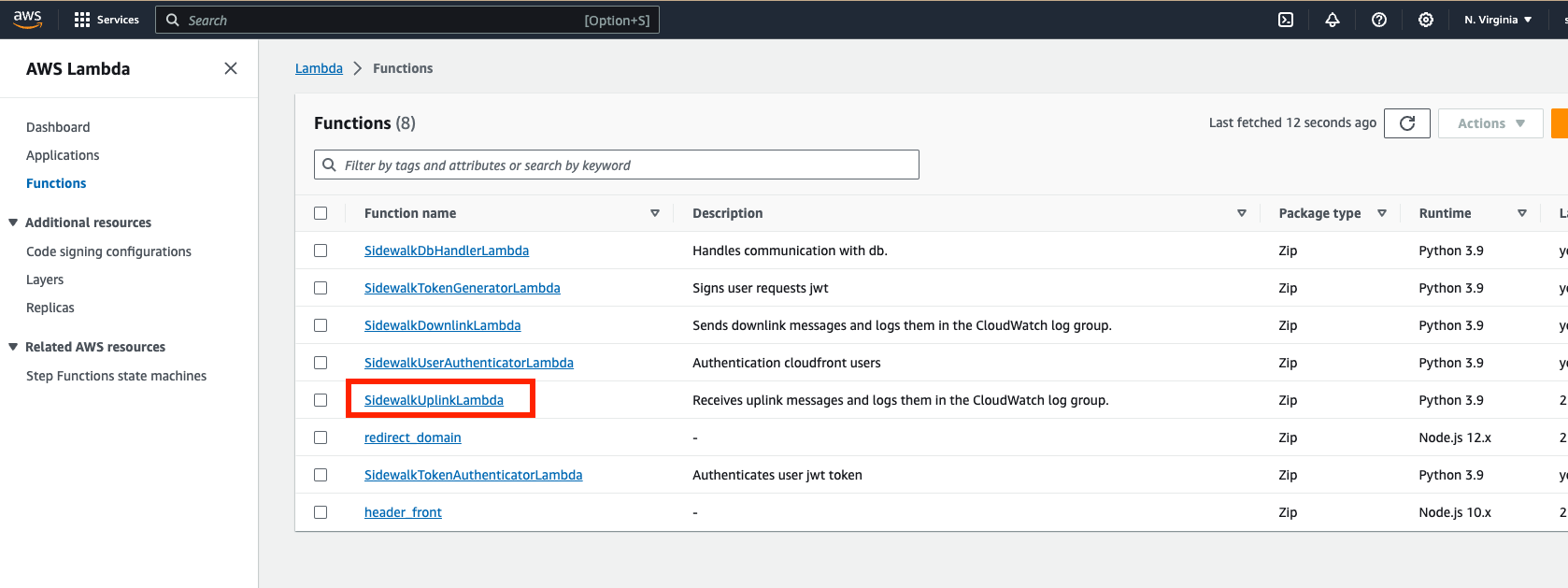Screen dimensions: 1568x588
Task: Open the SidewalkDbHandlerLambda function
Action: pyautogui.click(x=447, y=251)
